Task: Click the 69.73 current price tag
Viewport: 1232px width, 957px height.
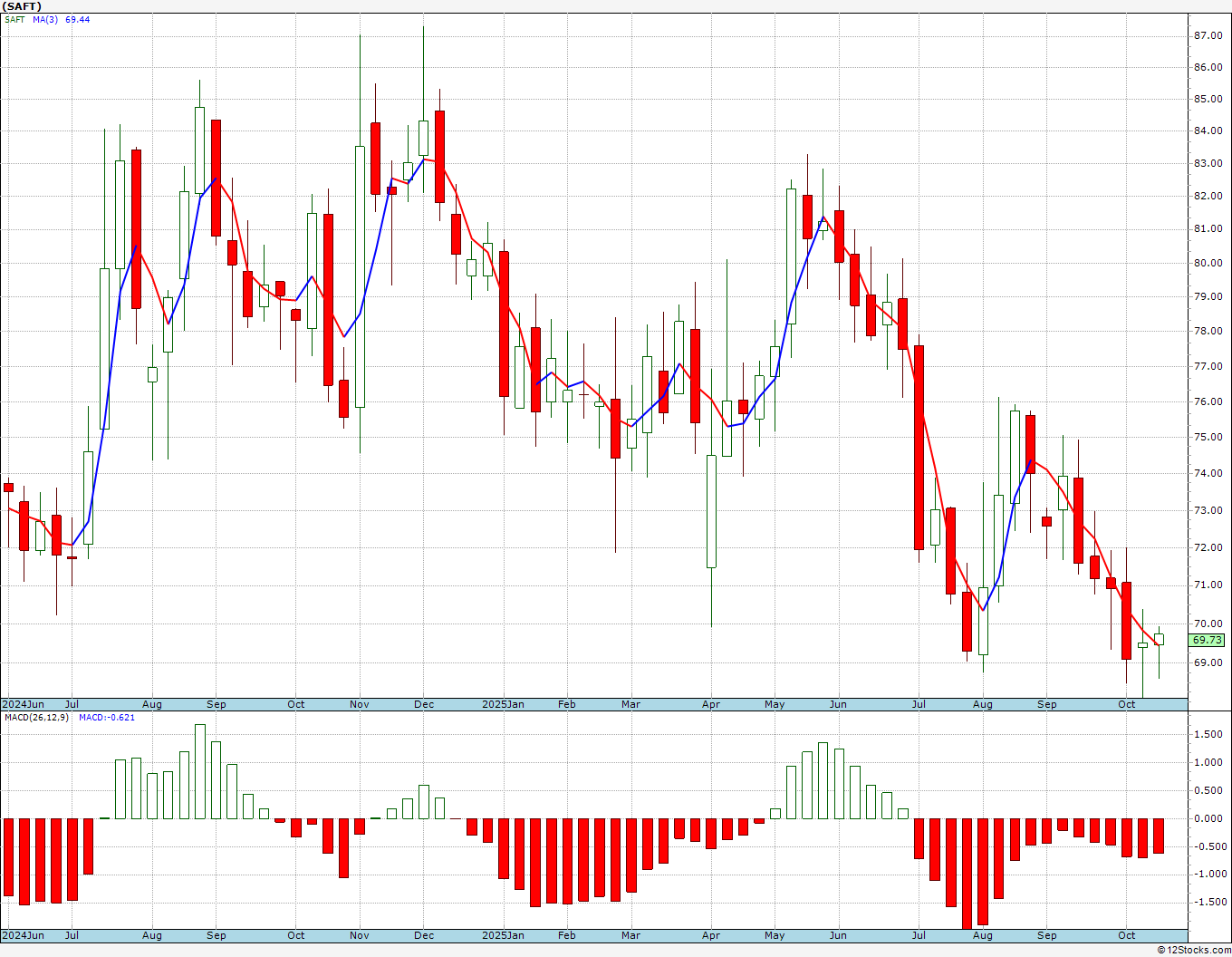Action: click(x=1207, y=640)
